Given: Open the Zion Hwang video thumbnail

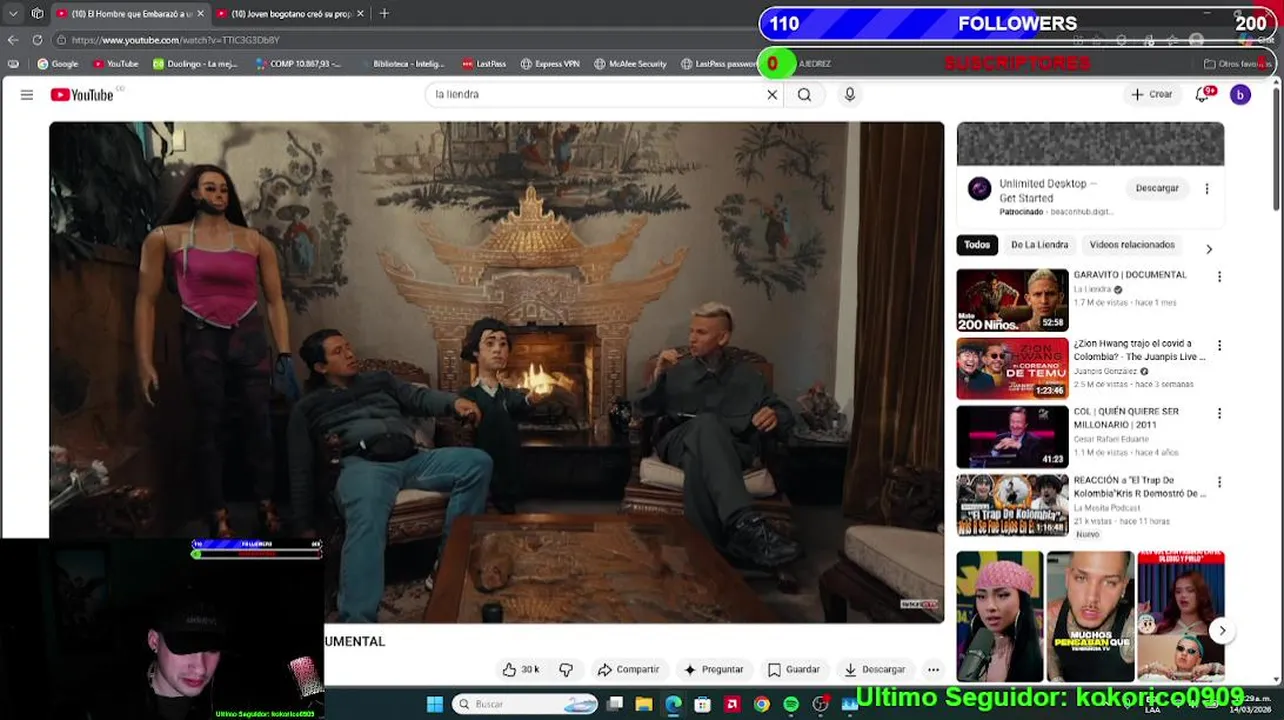Looking at the screenshot, I should point(1012,369).
